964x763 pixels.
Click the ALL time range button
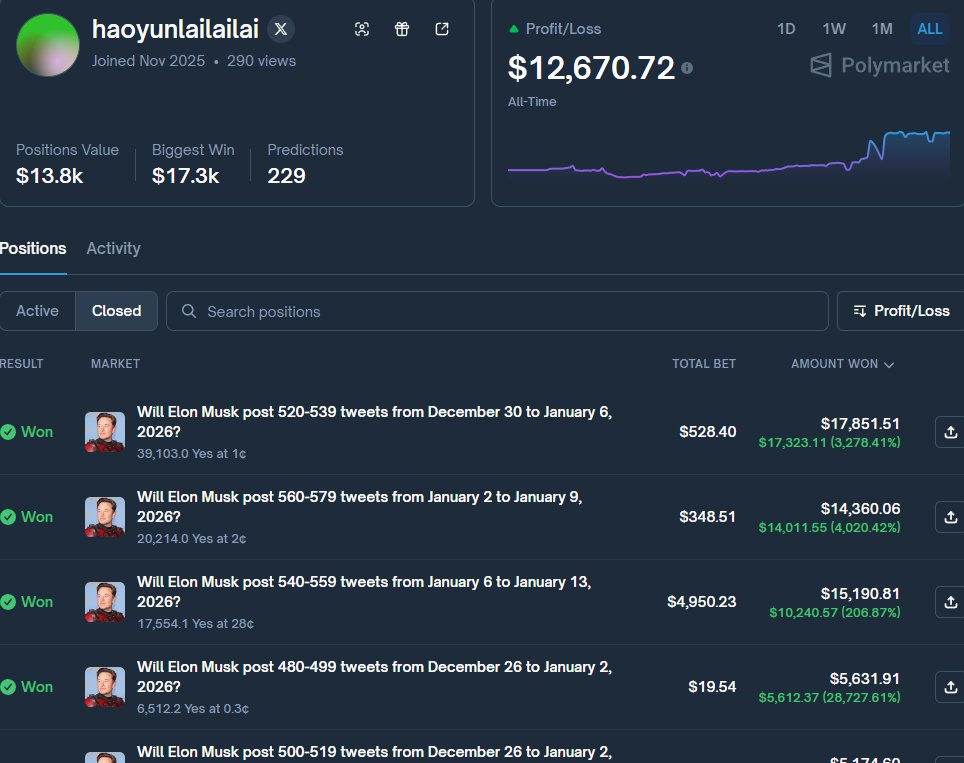[x=929, y=29]
